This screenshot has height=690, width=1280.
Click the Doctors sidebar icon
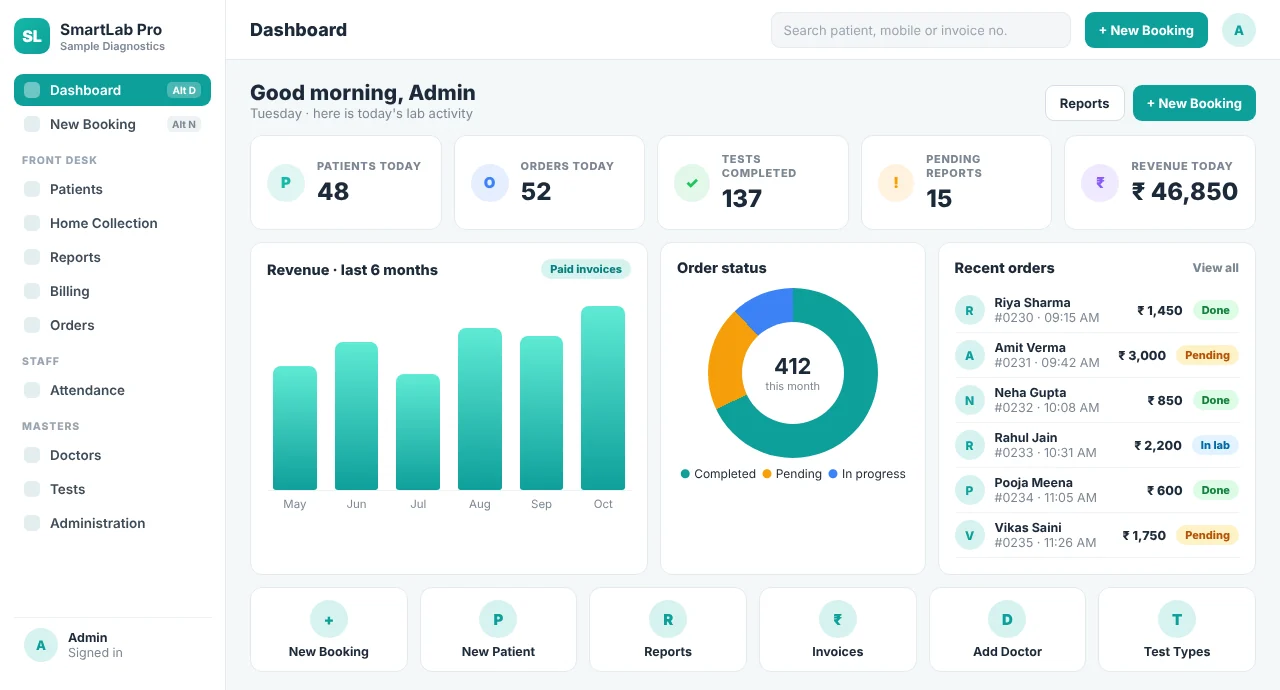tap(32, 455)
